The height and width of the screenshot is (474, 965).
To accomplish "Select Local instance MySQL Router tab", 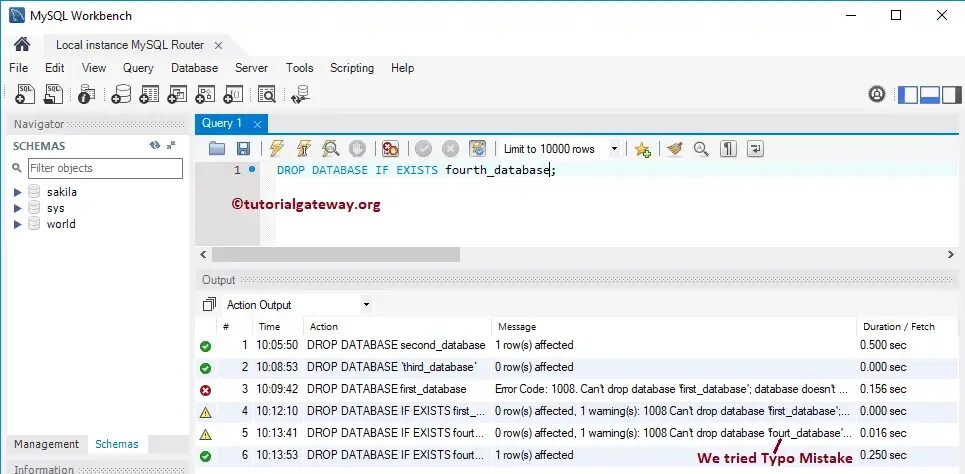I will point(130,45).
